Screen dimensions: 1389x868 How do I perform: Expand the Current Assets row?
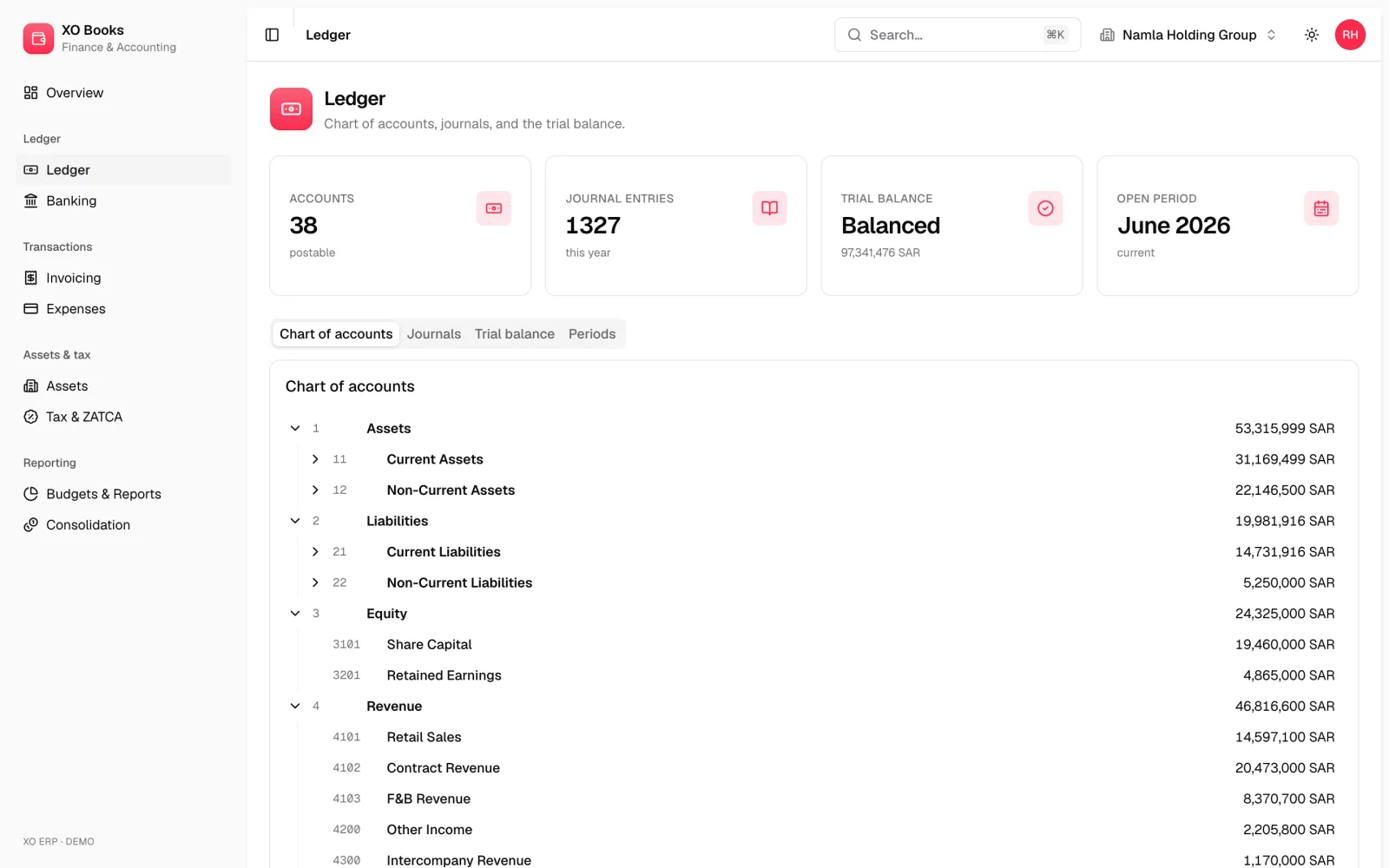[x=315, y=459]
